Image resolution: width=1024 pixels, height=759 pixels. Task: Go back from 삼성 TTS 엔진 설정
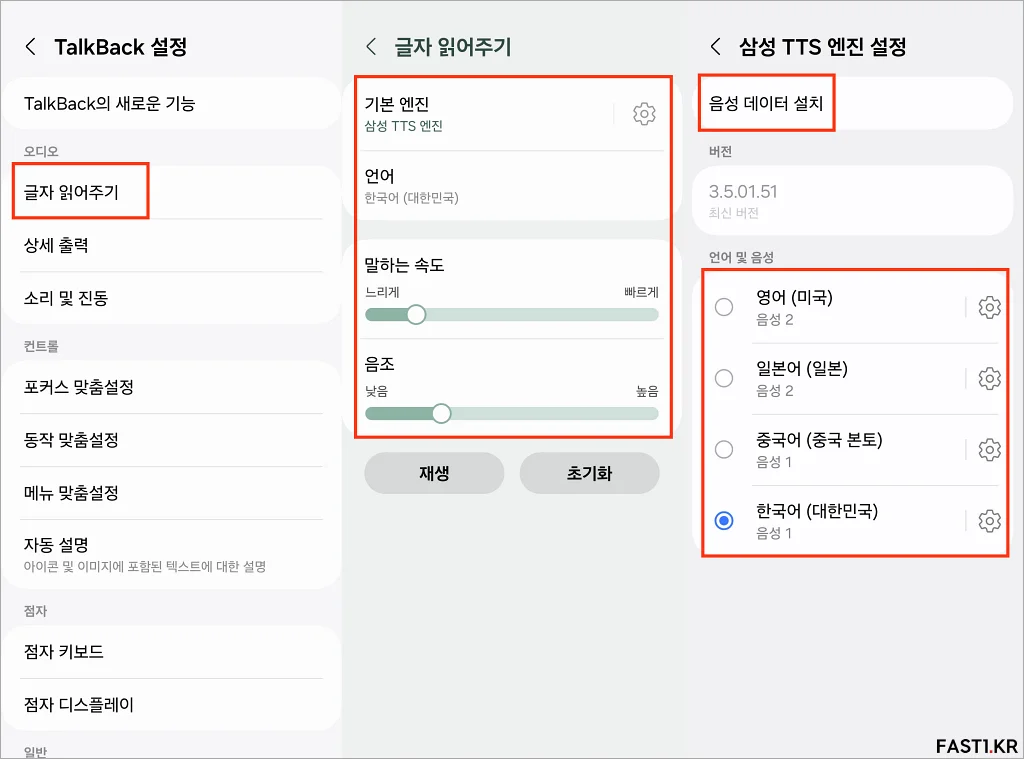pos(715,46)
